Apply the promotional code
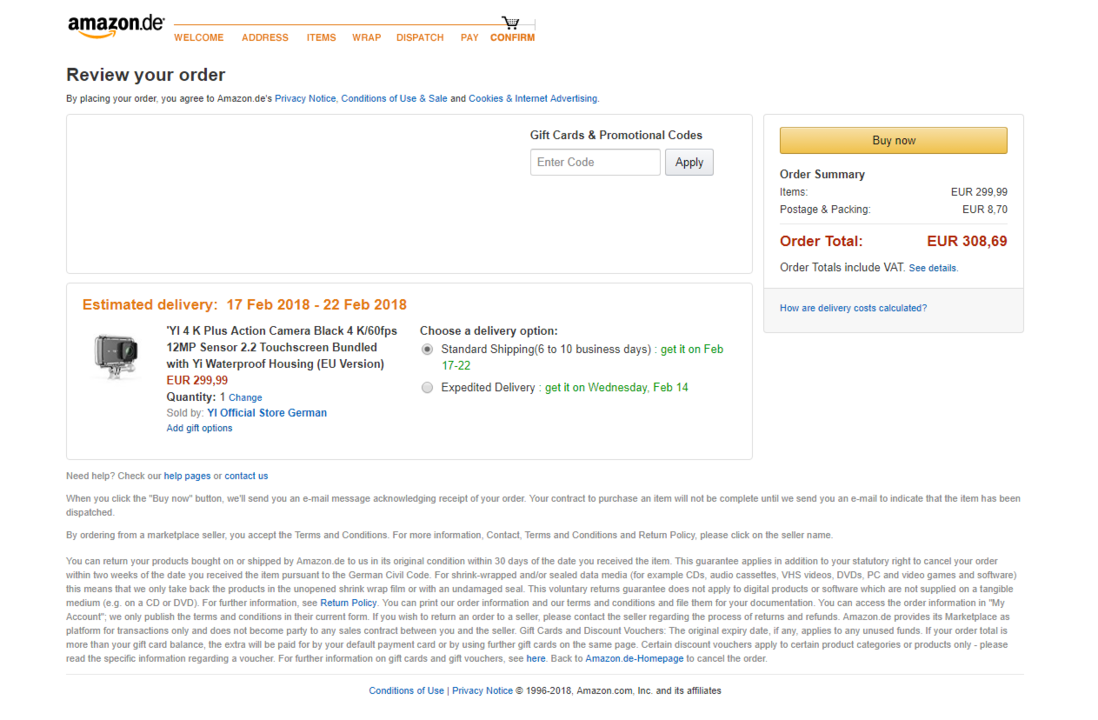Image resolution: width=1098 pixels, height=720 pixels. (688, 162)
